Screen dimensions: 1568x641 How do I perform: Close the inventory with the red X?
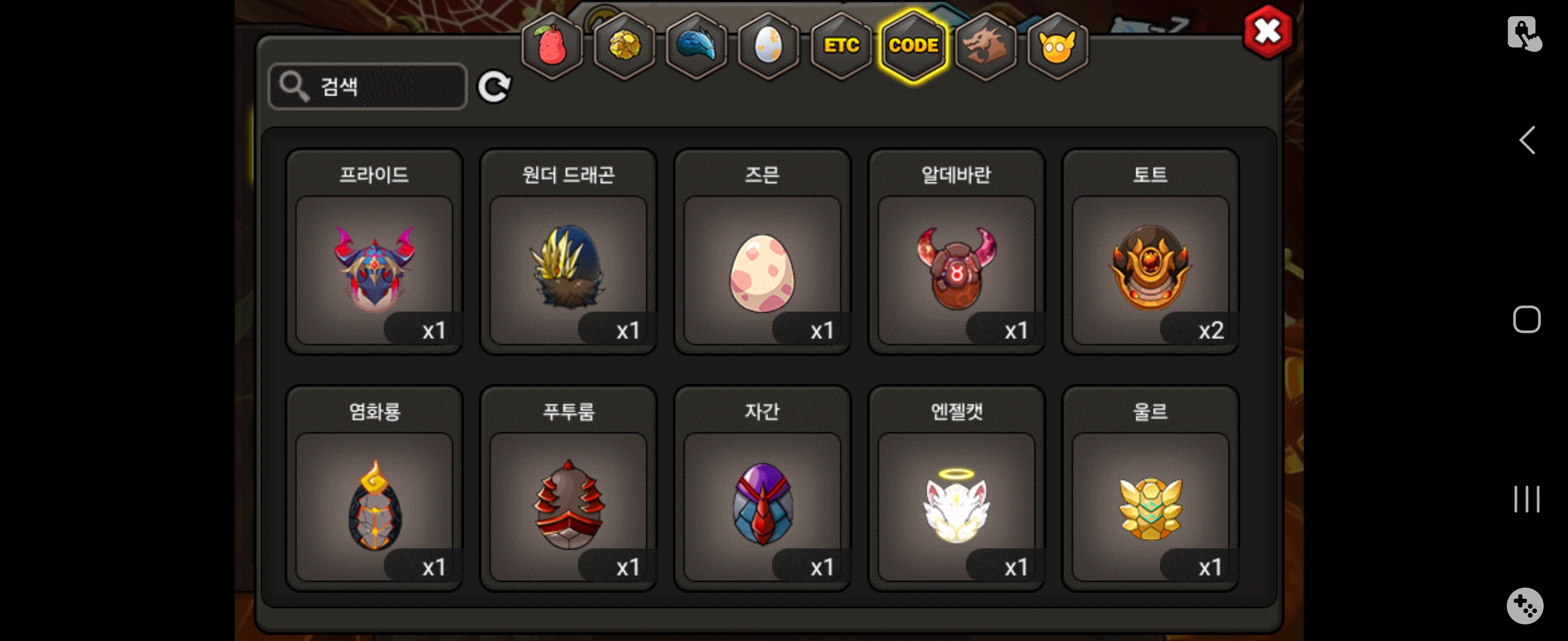(x=1268, y=31)
